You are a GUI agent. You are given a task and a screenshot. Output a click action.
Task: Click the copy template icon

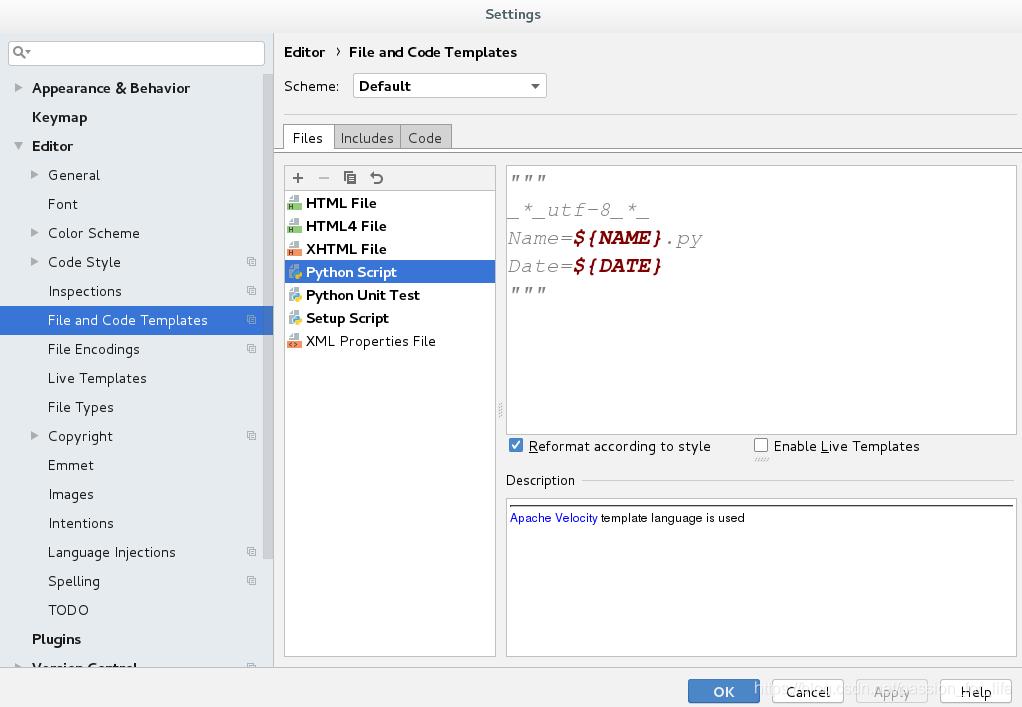(x=350, y=178)
